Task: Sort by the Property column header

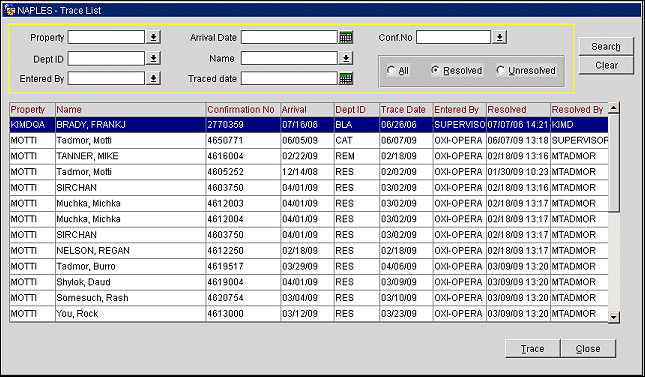Action: coord(32,110)
